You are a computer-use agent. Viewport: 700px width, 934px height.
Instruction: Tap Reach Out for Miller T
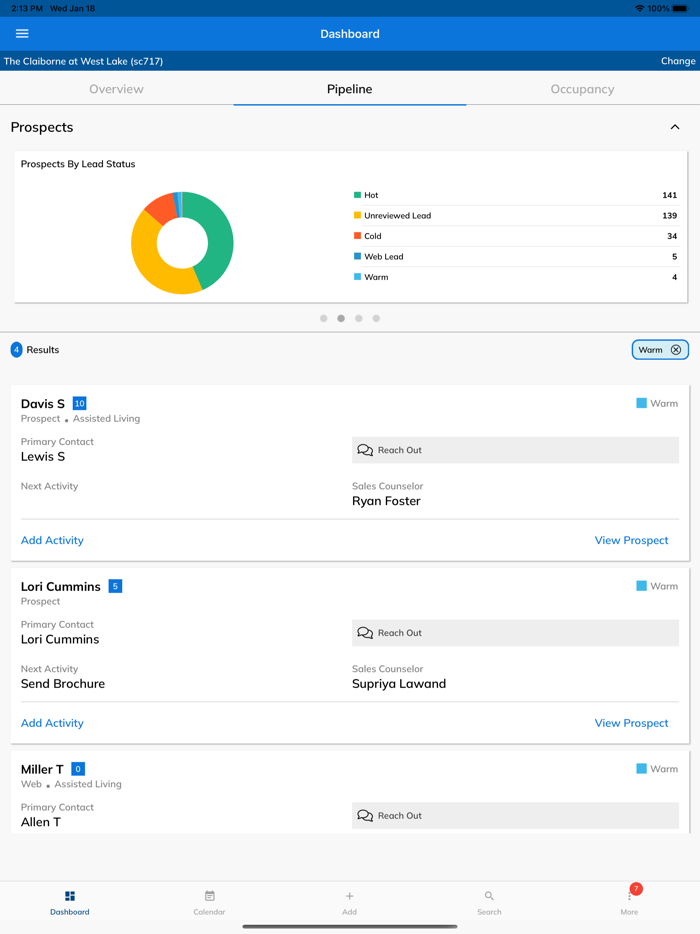tap(516, 815)
